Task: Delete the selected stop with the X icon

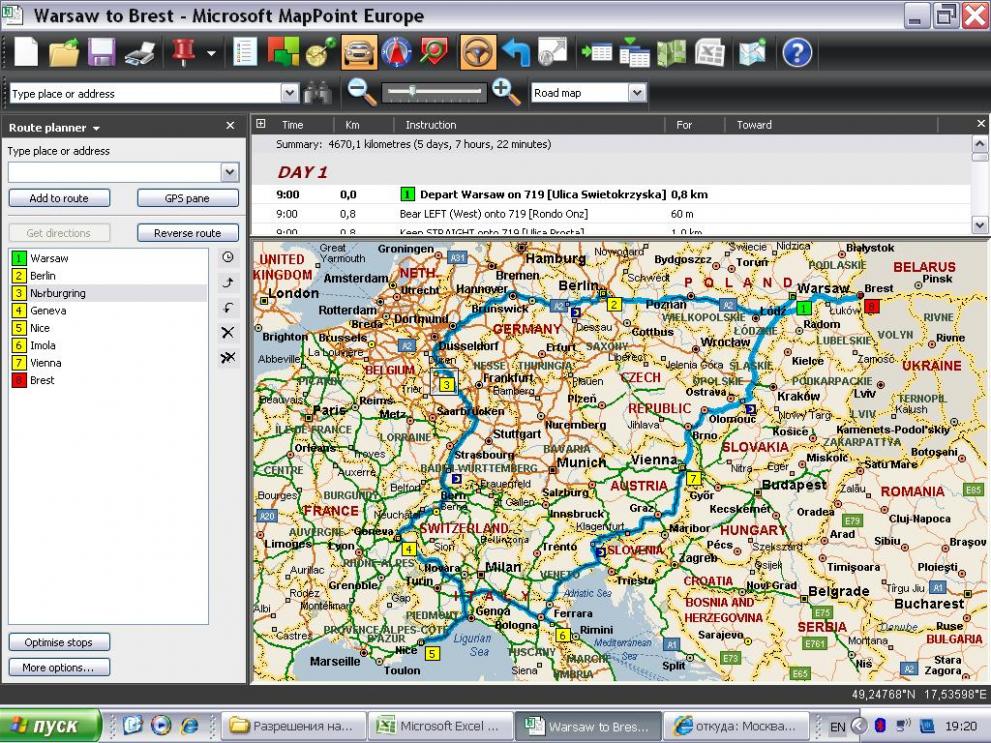Action: pos(228,332)
